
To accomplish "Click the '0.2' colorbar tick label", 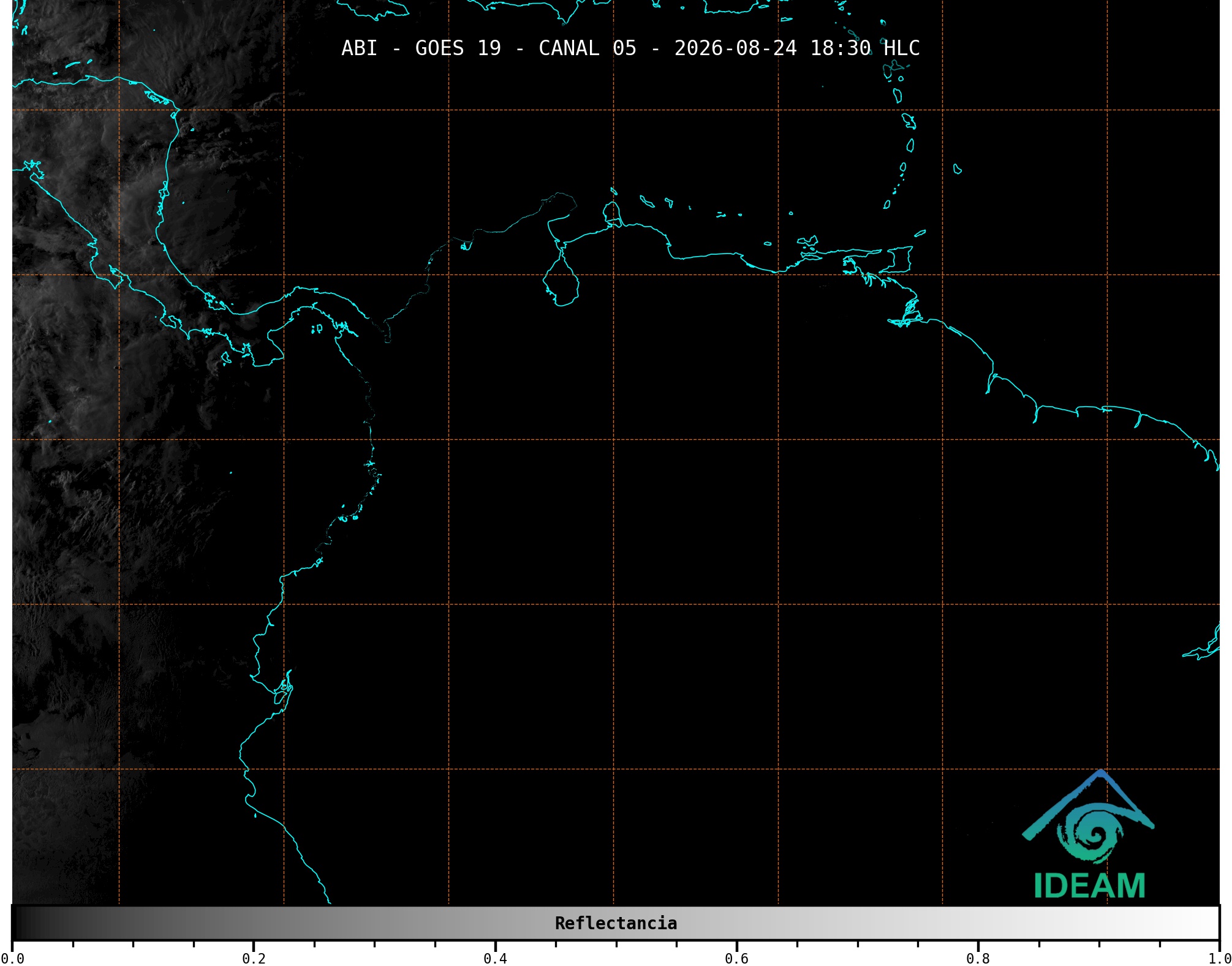I will pos(254,959).
